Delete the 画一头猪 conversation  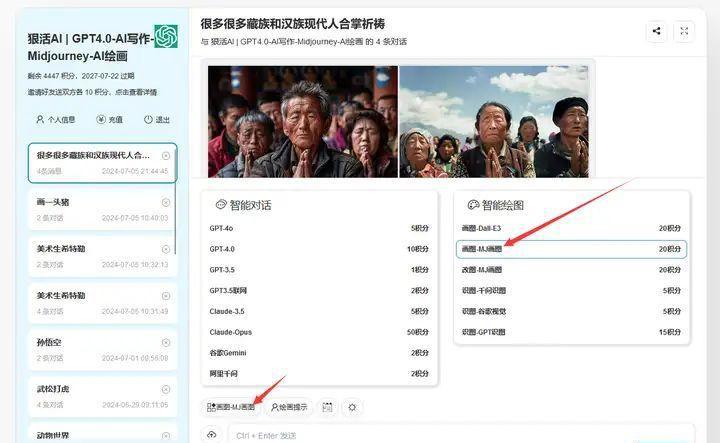[x=166, y=202]
